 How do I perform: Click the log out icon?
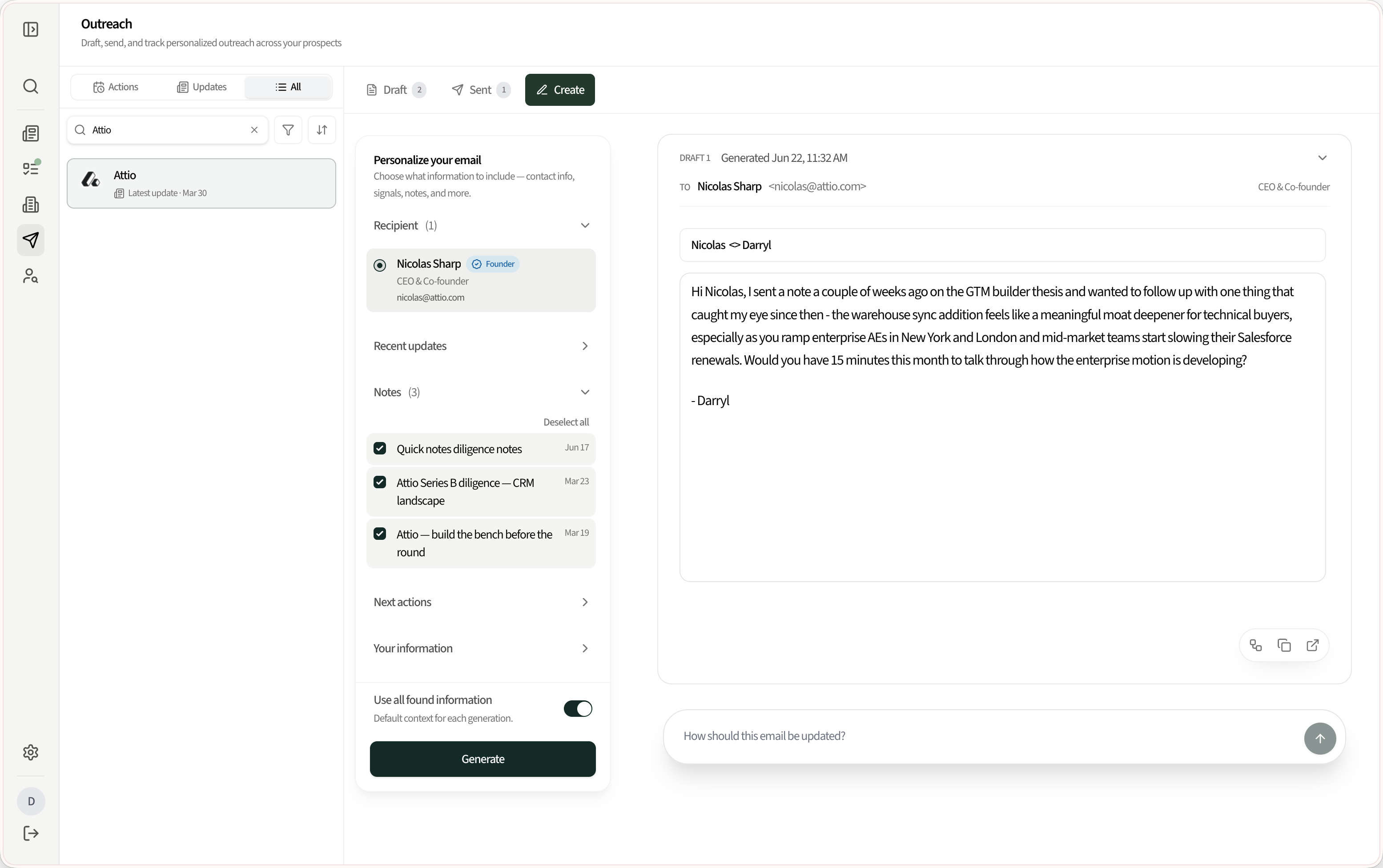[30, 833]
